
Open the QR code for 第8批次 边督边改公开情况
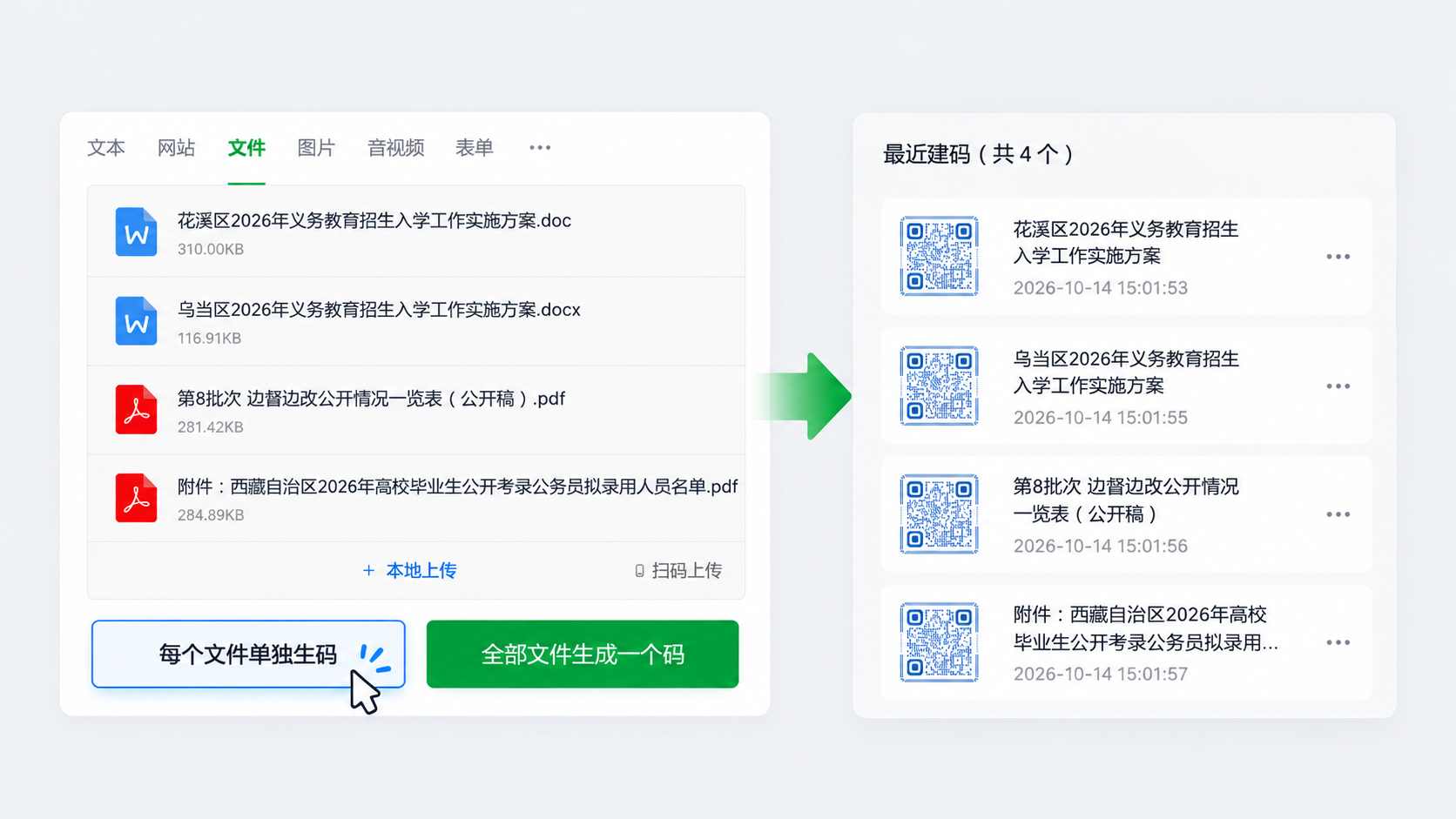pyautogui.click(x=939, y=514)
